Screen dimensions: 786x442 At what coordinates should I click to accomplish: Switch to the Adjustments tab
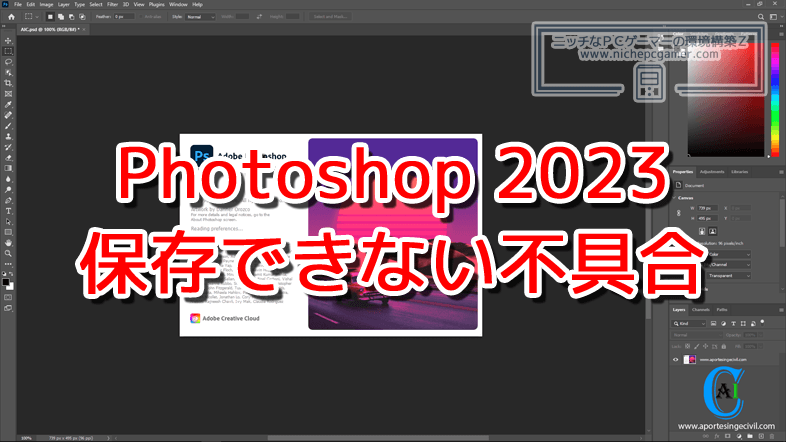point(712,172)
